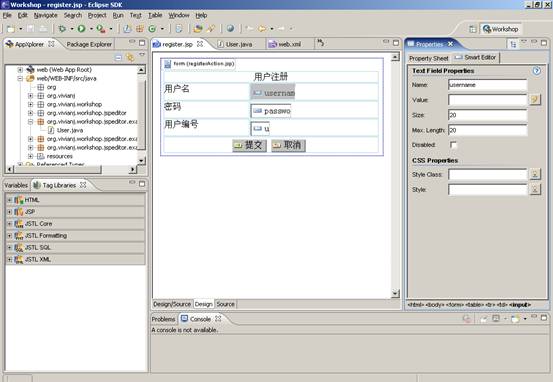Click the Max Length input field
Image resolution: width=553 pixels, height=382 pixels.
point(487,130)
